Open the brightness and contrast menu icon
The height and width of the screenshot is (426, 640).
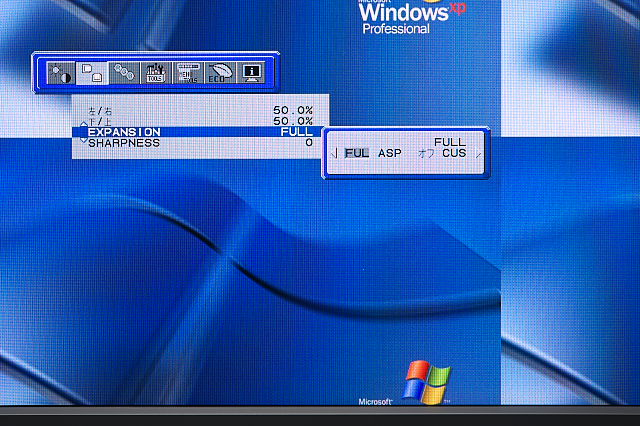pos(61,73)
